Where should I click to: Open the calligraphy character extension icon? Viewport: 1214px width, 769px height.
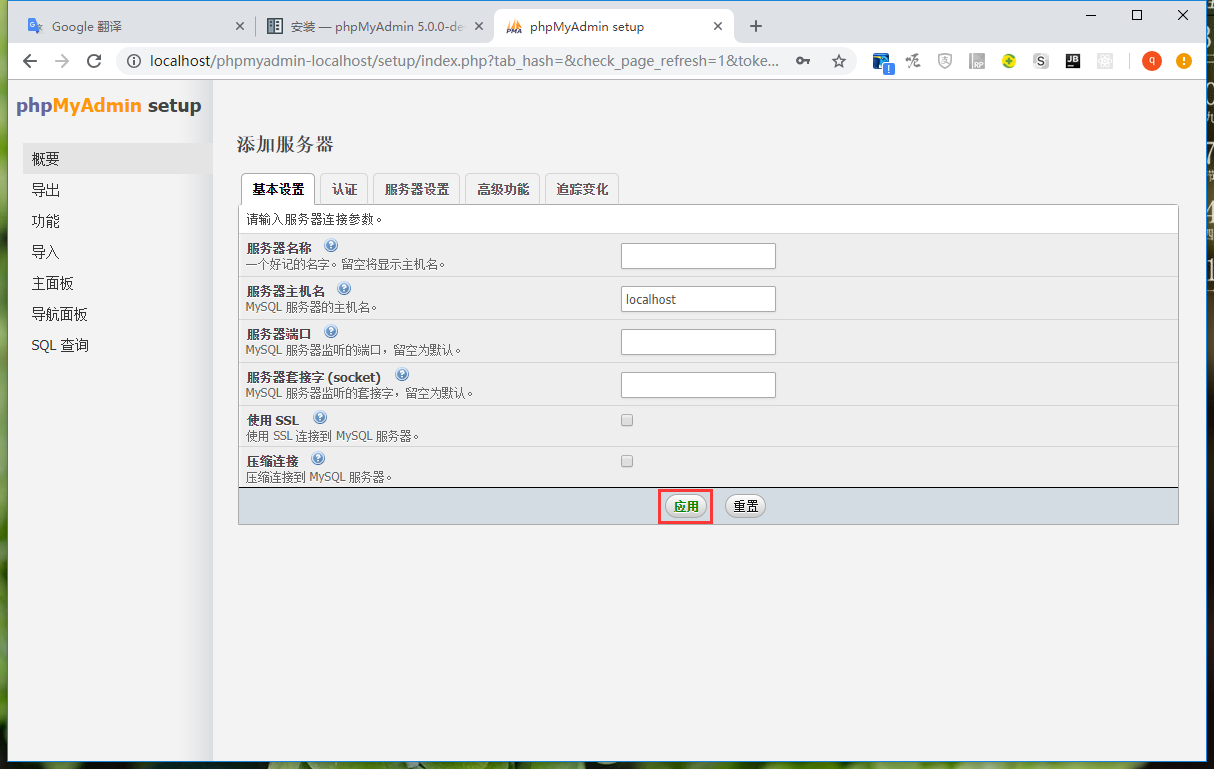(x=913, y=61)
